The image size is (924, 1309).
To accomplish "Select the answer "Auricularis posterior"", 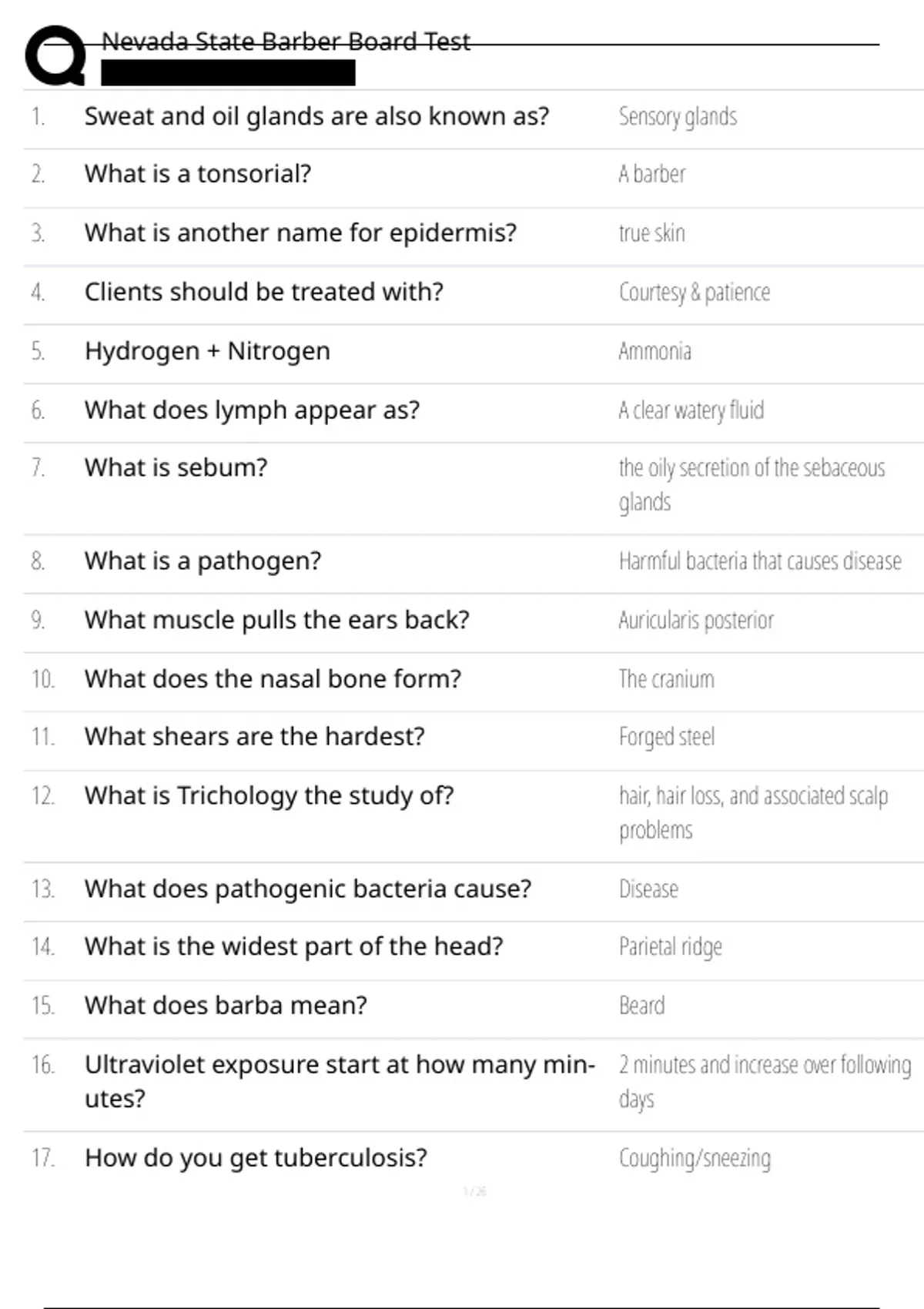I will [x=696, y=621].
